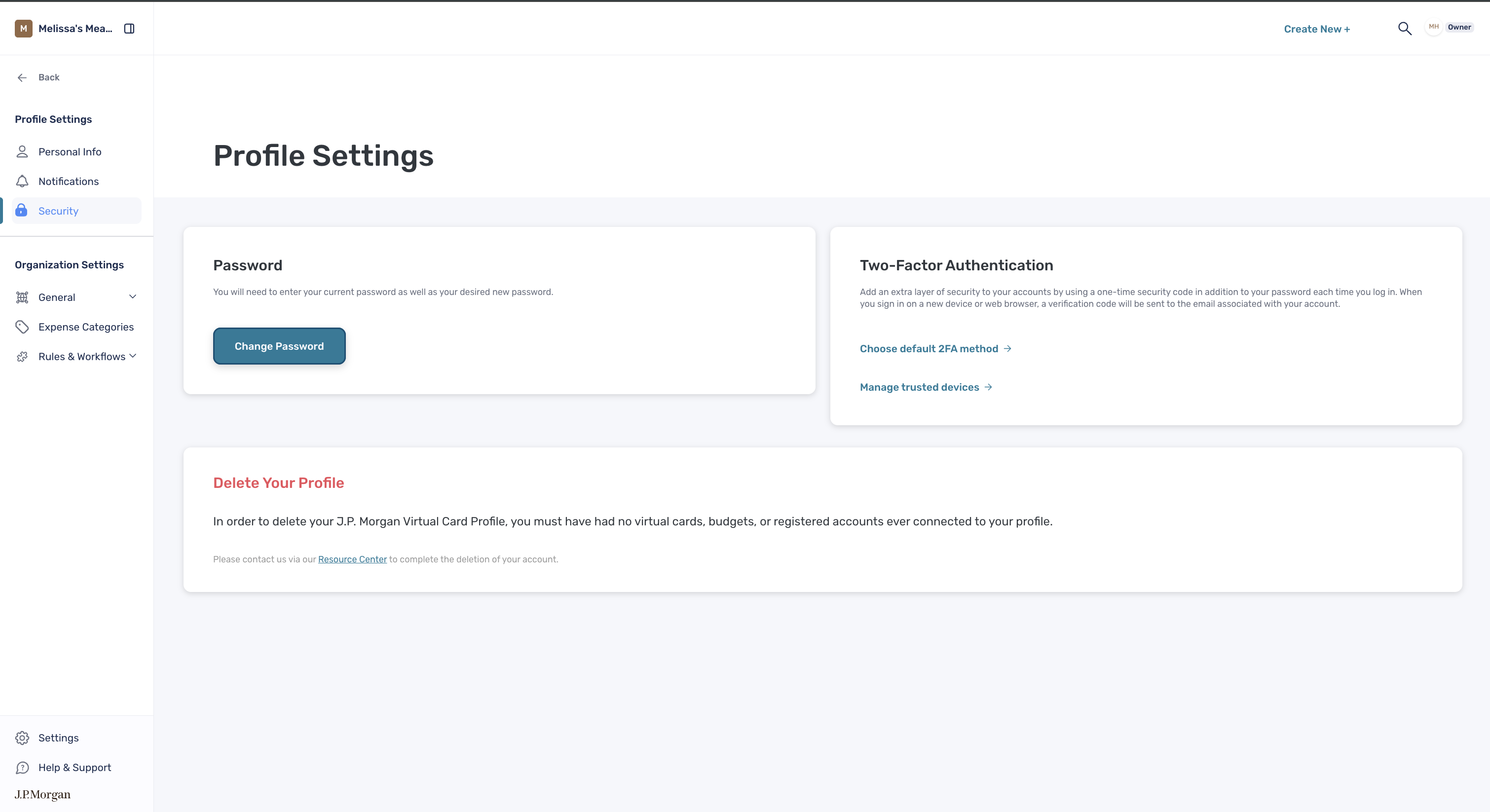Open search with the magnifier icon
Image resolution: width=1490 pixels, height=812 pixels.
point(1404,28)
